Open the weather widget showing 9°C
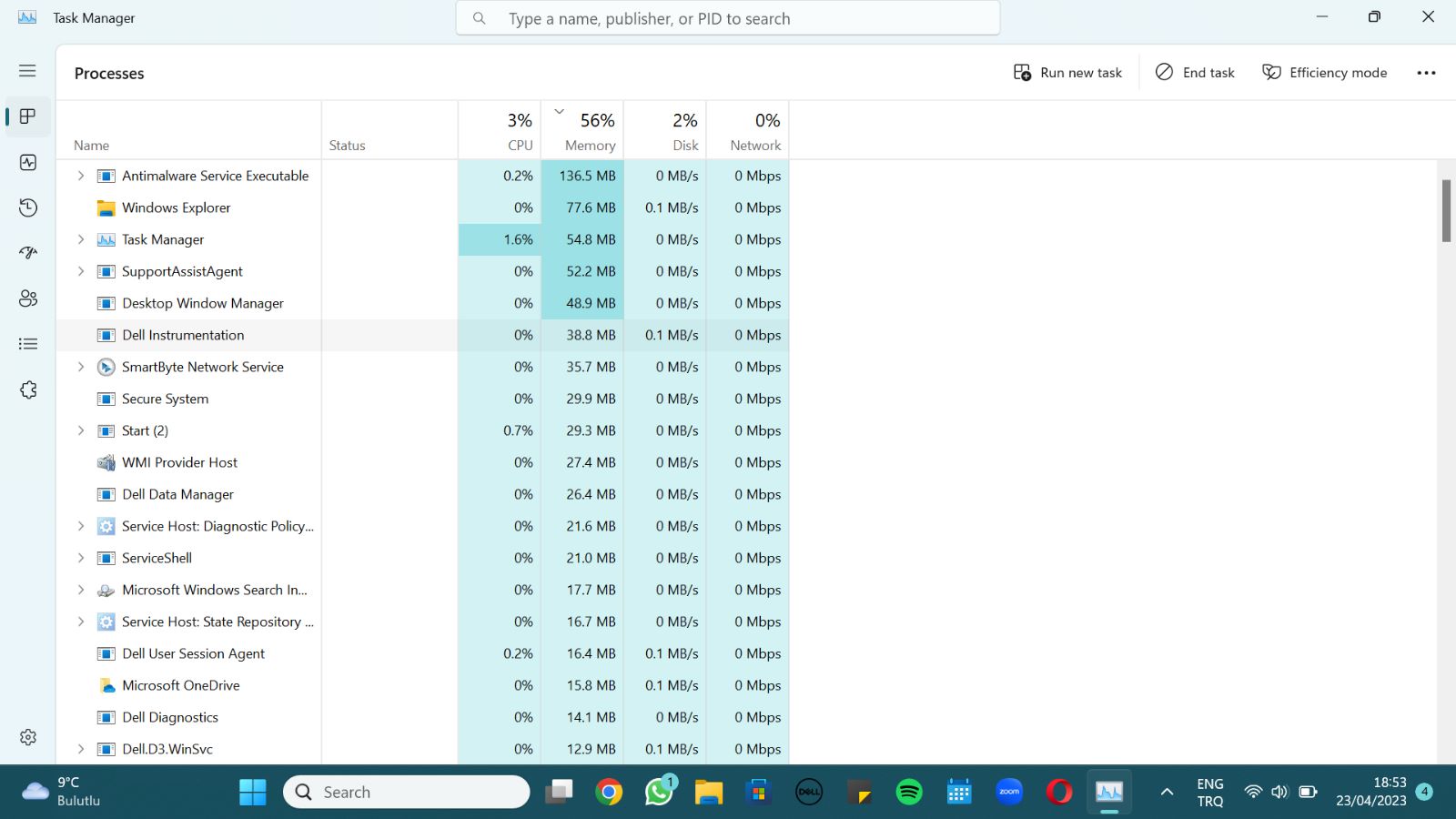The image size is (1456, 819). 62,793
